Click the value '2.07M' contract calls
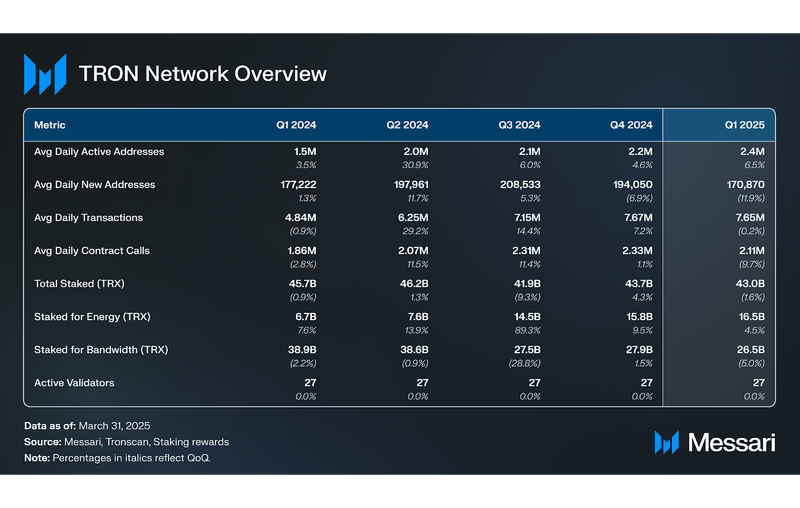This screenshot has height=508, width=800. [413, 251]
